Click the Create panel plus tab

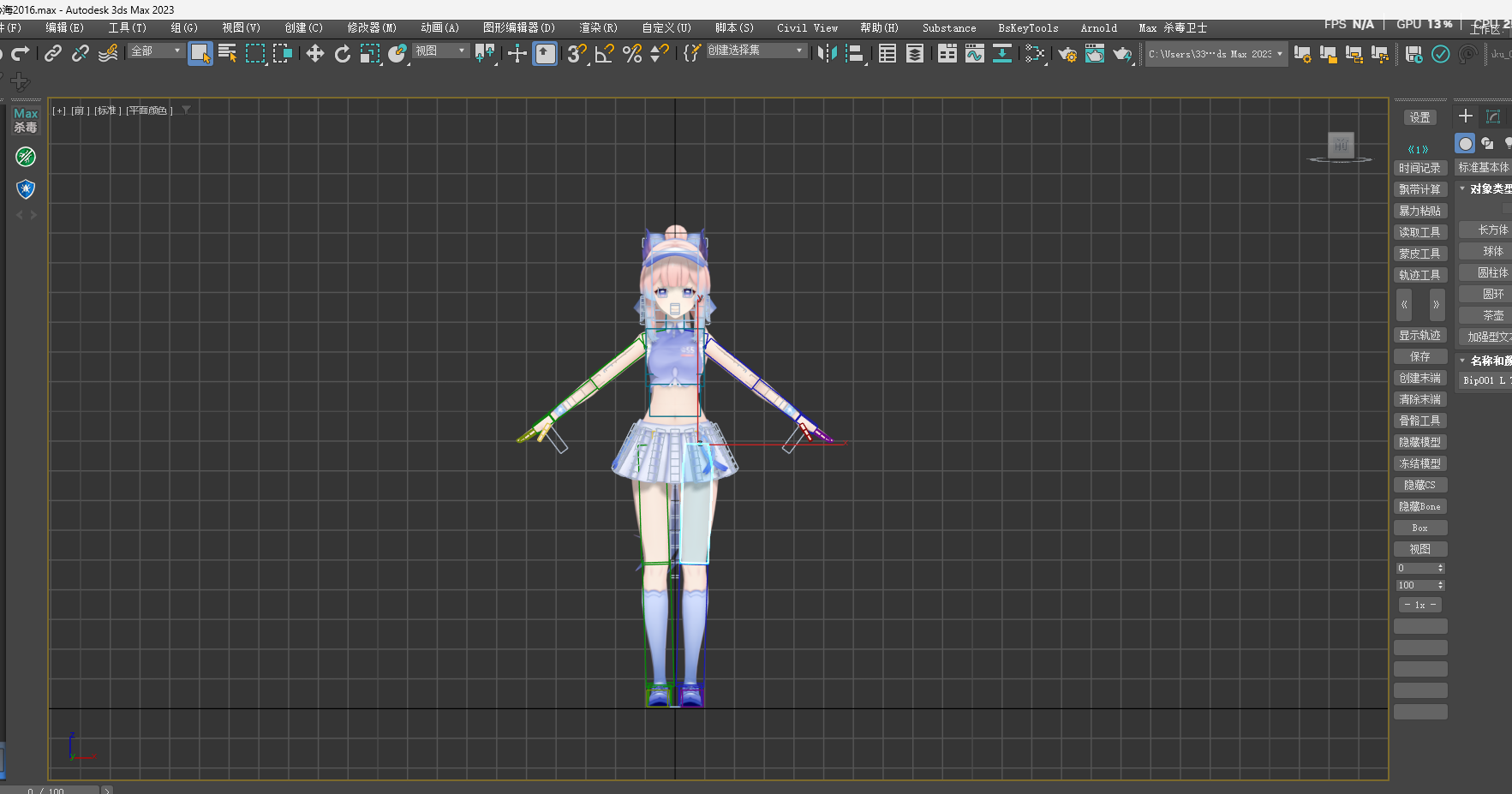tap(1465, 116)
